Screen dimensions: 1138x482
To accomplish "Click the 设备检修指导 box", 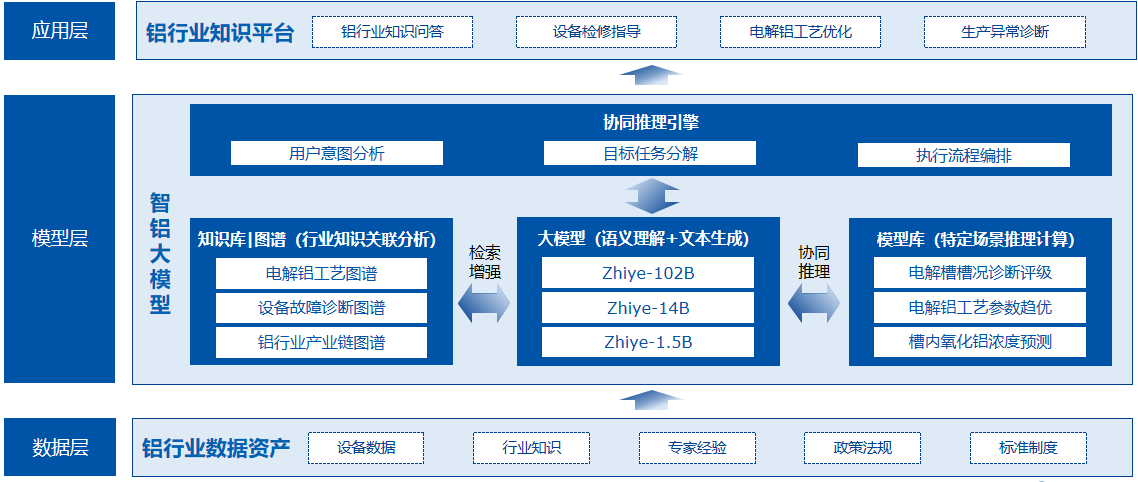I will (x=596, y=32).
